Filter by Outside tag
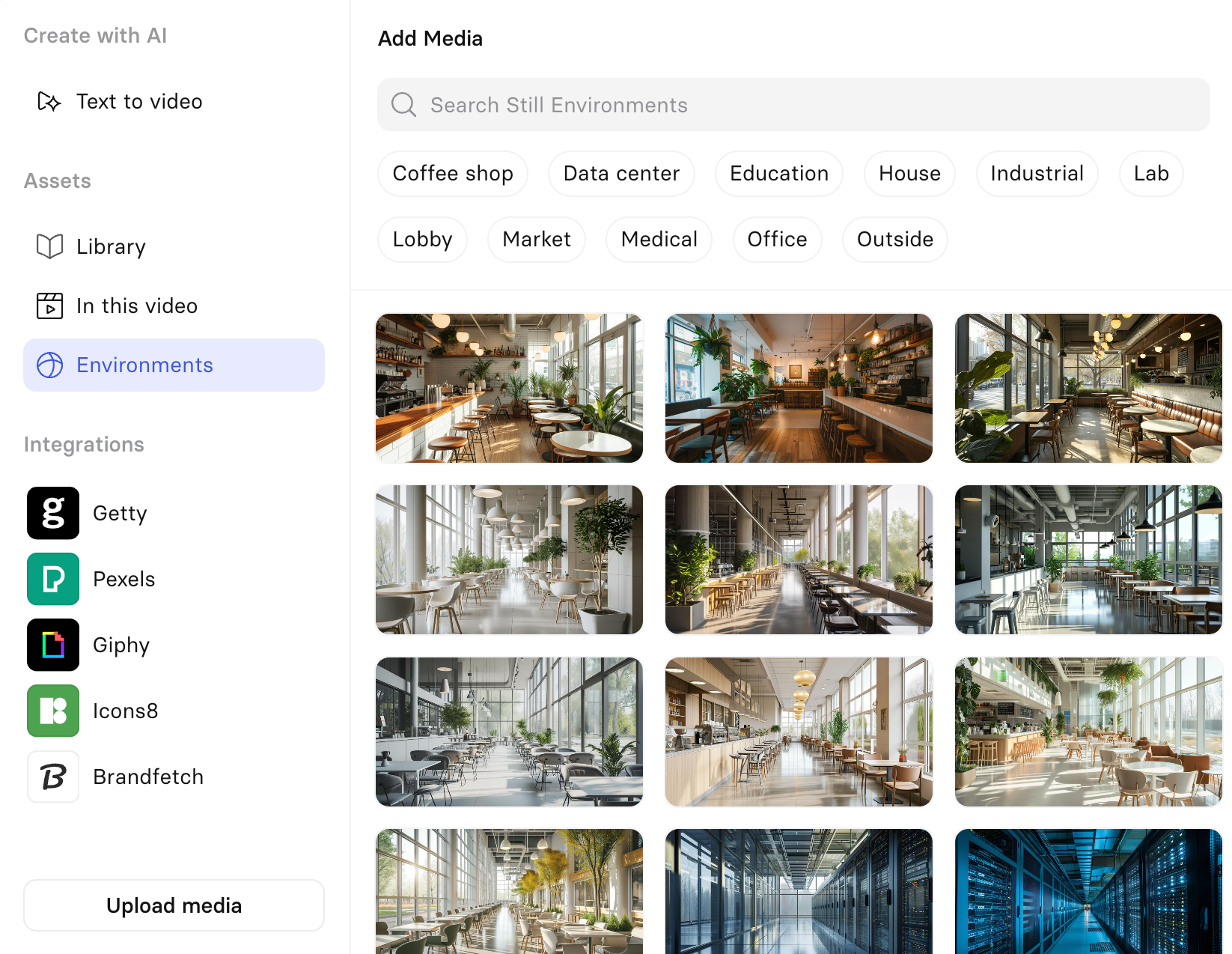The image size is (1232, 954). tap(895, 240)
